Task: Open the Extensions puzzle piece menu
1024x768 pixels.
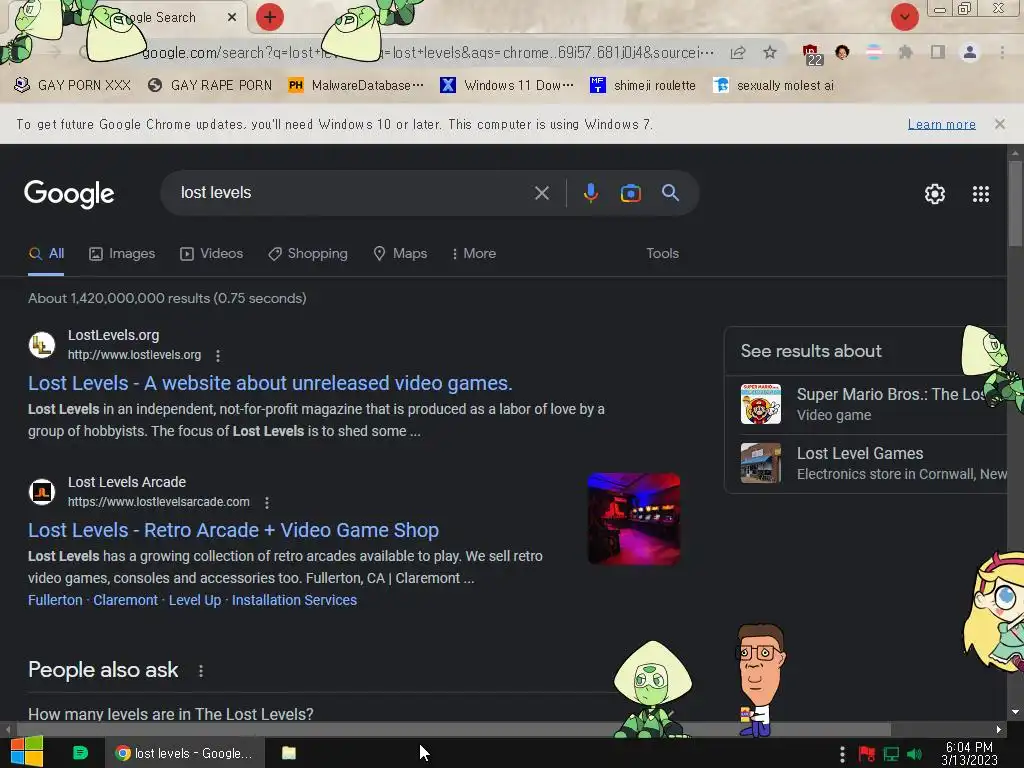Action: coord(905,52)
